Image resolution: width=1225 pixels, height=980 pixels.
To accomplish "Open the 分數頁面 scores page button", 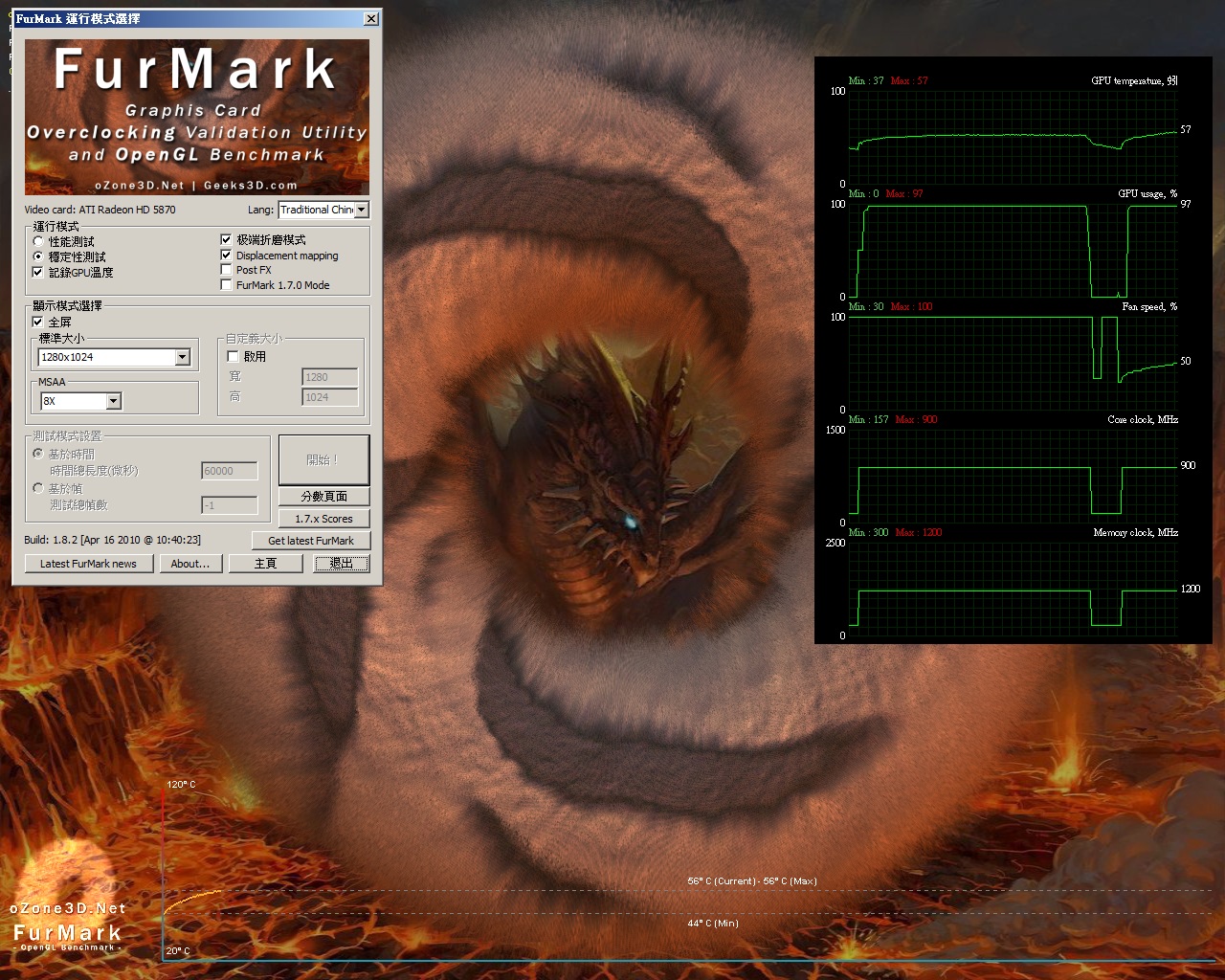I will 323,496.
